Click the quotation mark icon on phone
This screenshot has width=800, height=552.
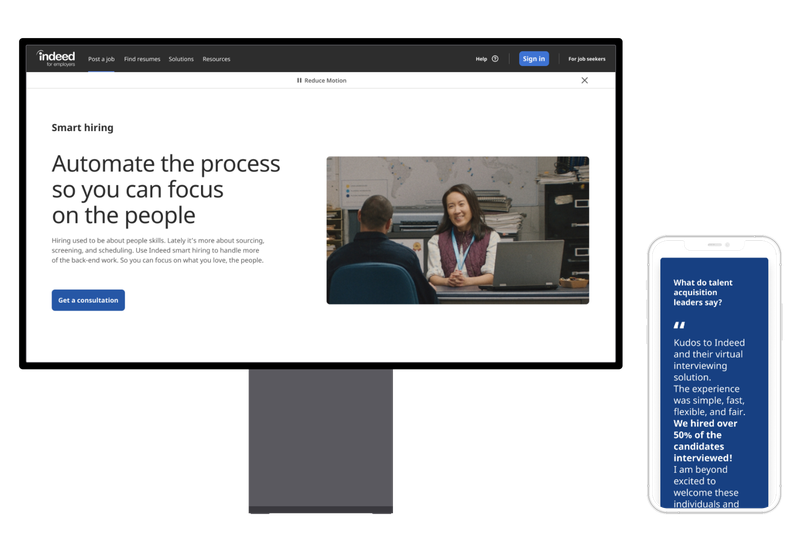(x=679, y=325)
